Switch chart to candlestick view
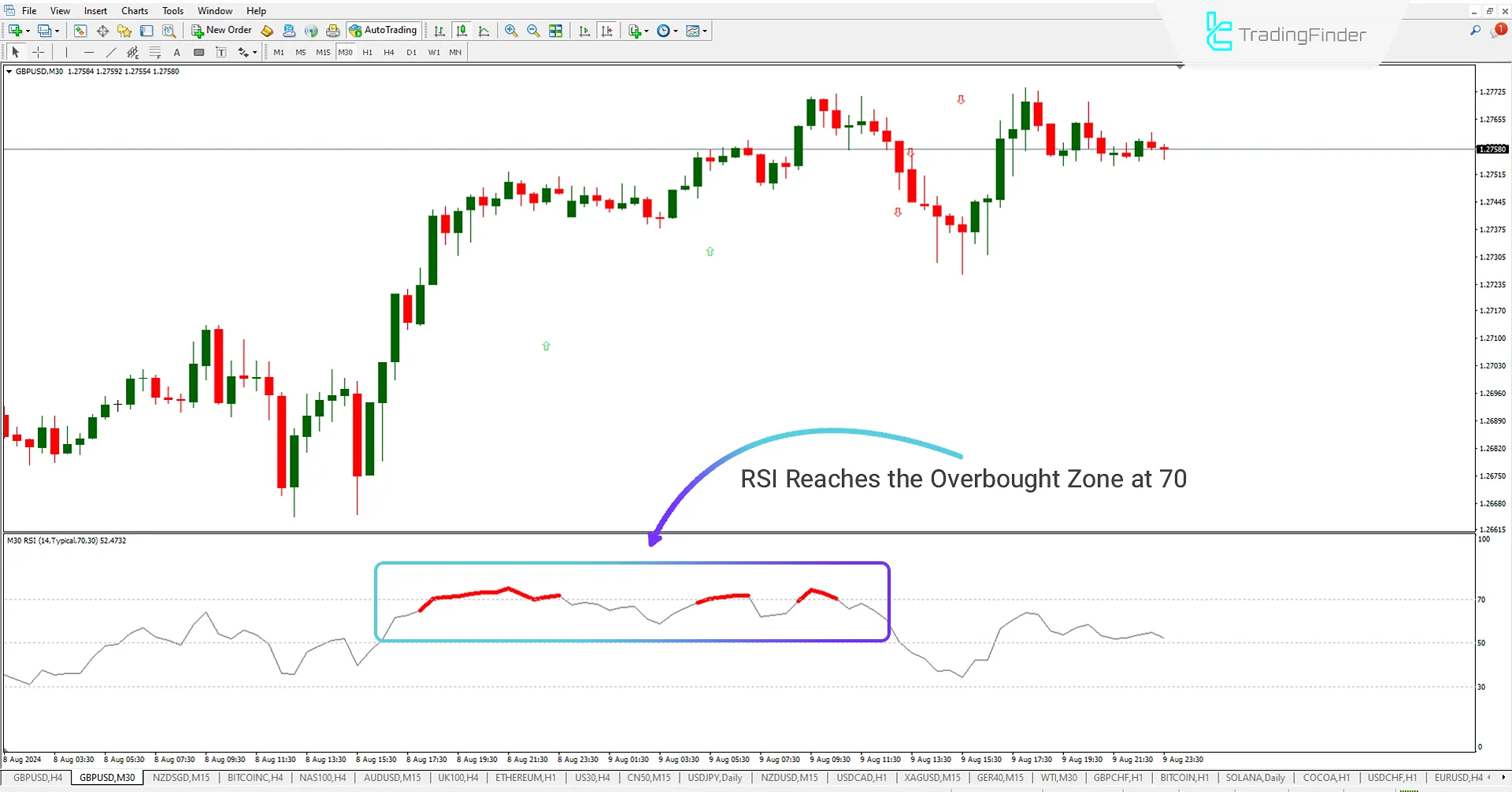The width and height of the screenshot is (1512, 792). point(462,31)
